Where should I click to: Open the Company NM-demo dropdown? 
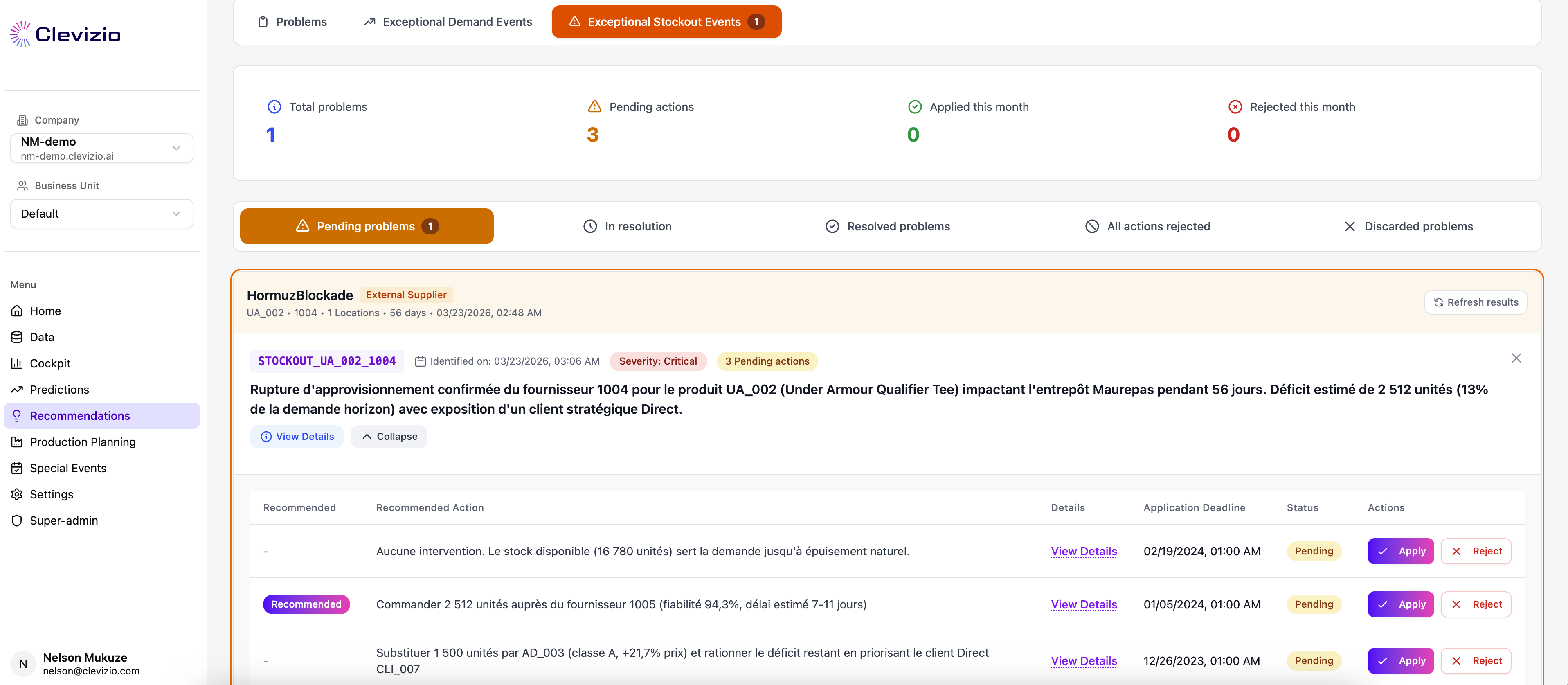101,149
